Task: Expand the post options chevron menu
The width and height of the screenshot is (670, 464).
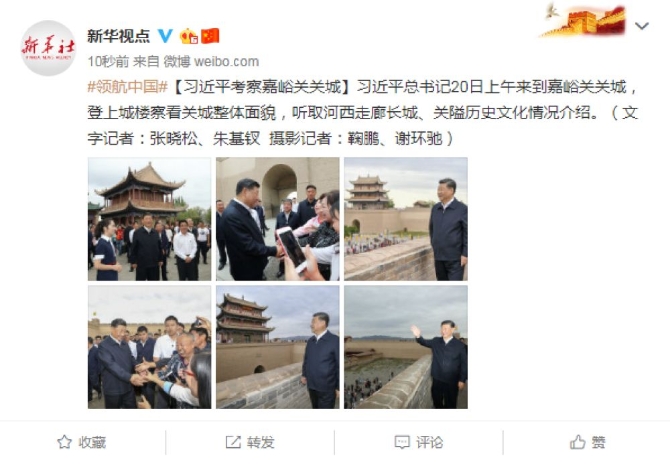Action: tap(641, 26)
